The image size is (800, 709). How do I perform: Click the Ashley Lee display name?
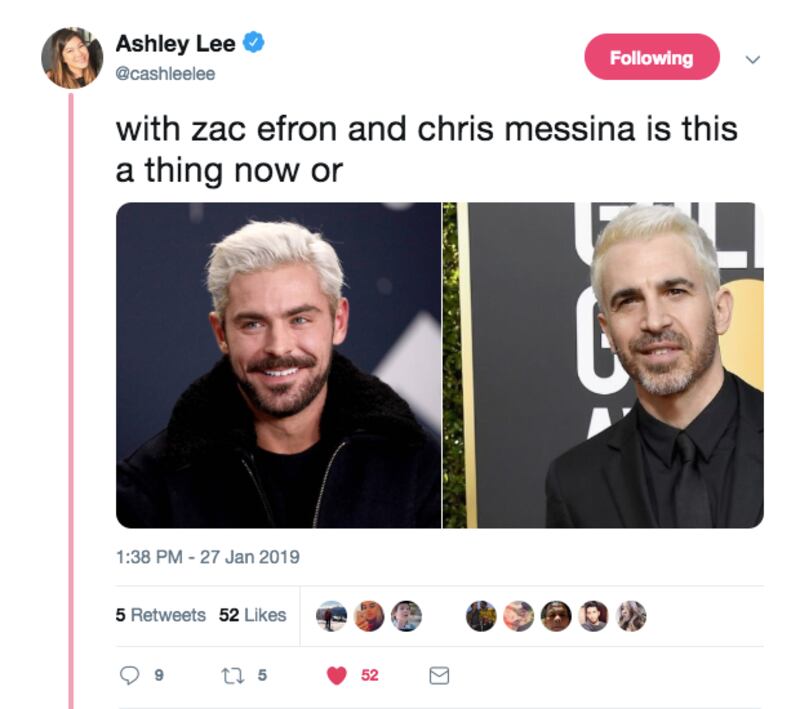click(176, 43)
